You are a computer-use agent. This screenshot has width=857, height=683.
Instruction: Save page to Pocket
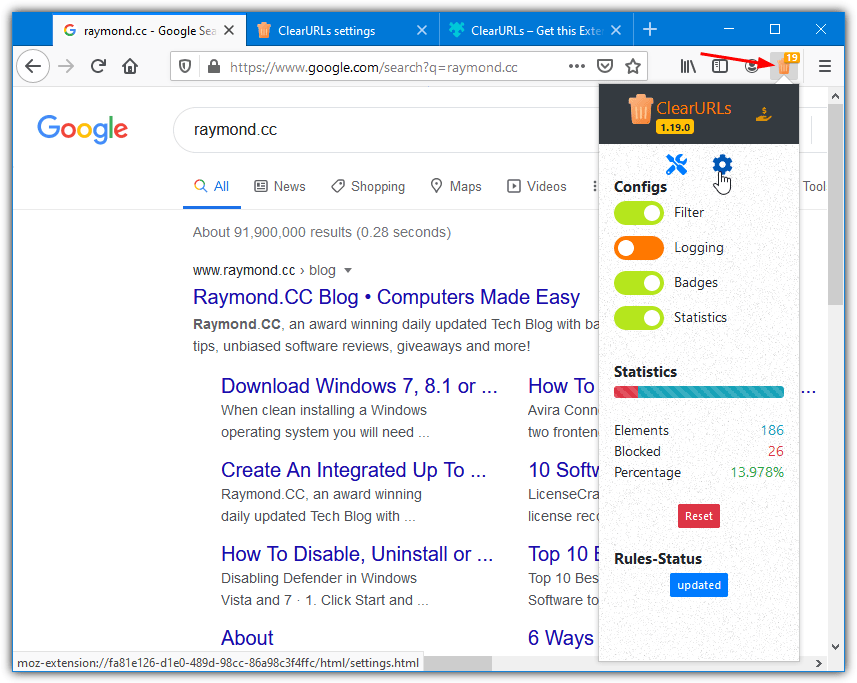[604, 67]
